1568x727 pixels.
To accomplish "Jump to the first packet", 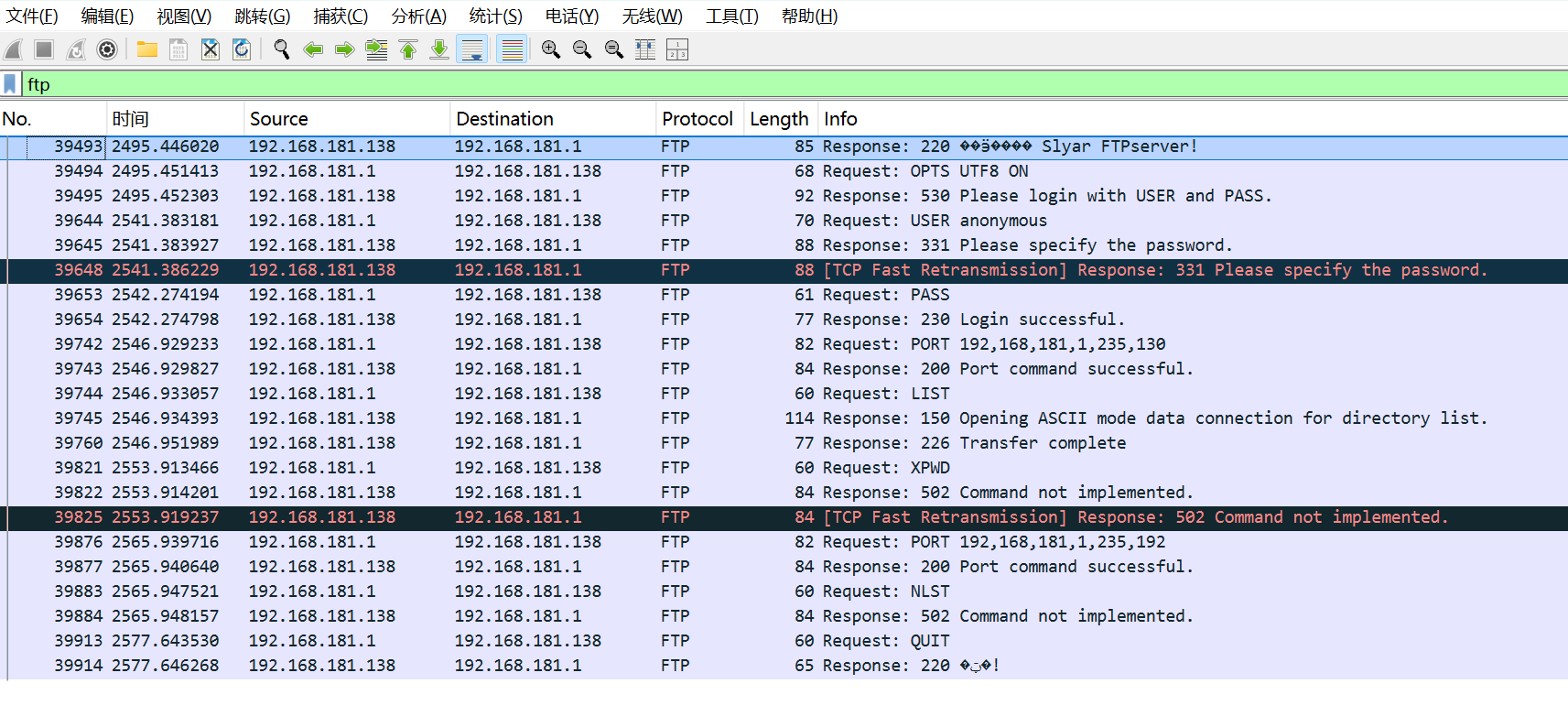I will click(408, 49).
